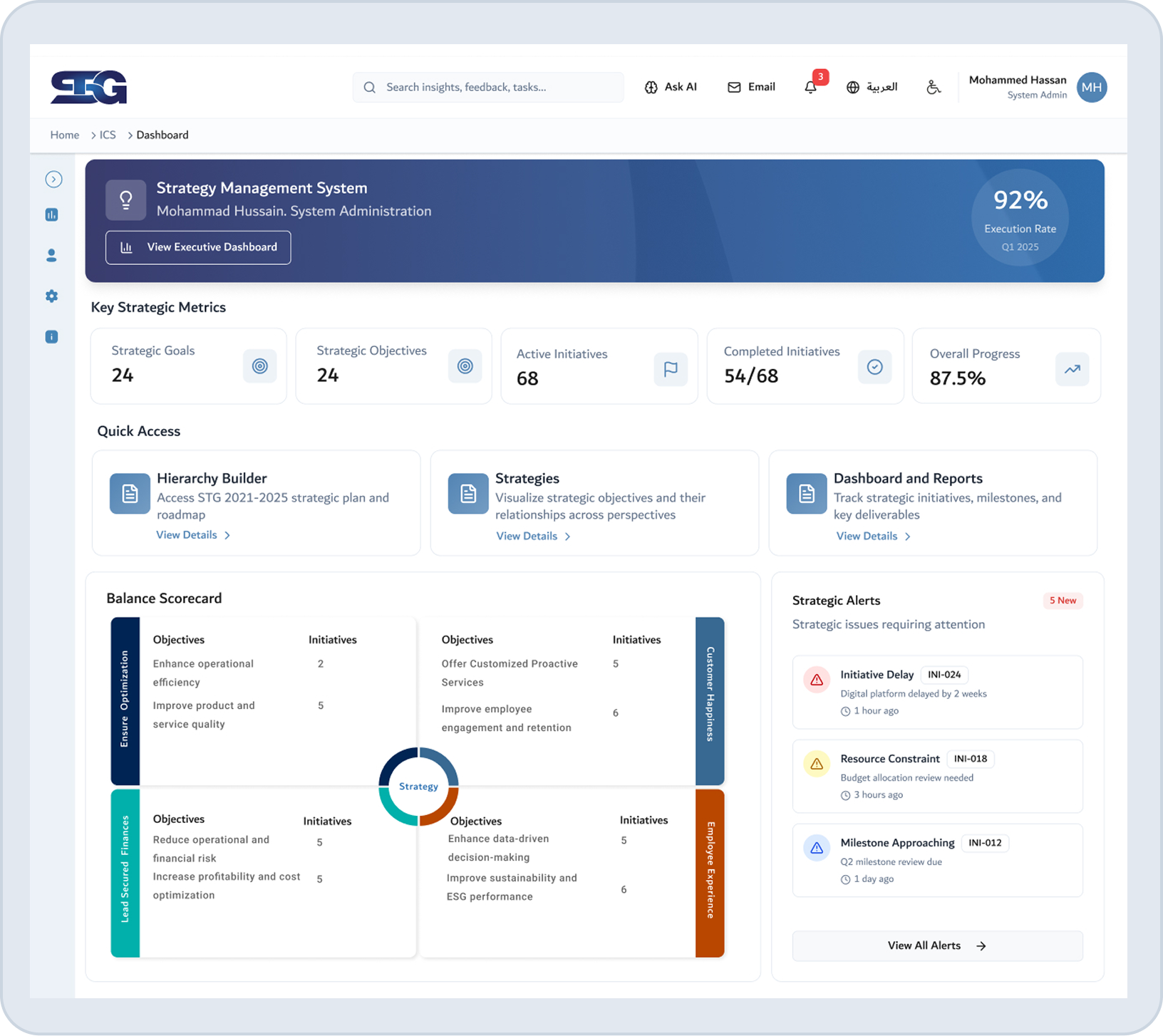The width and height of the screenshot is (1163, 1036).
Task: Open Email from the top bar
Action: [750, 87]
